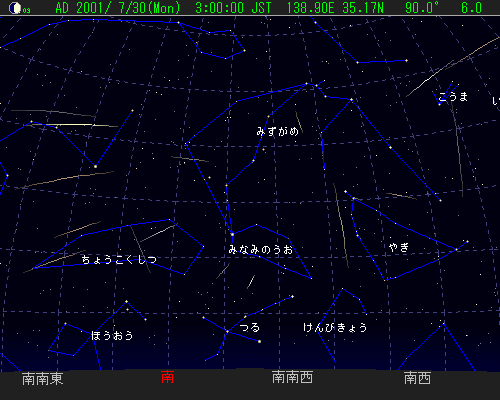Click the red 南 direction marker
The height and width of the screenshot is (400, 500).
pyautogui.click(x=167, y=377)
